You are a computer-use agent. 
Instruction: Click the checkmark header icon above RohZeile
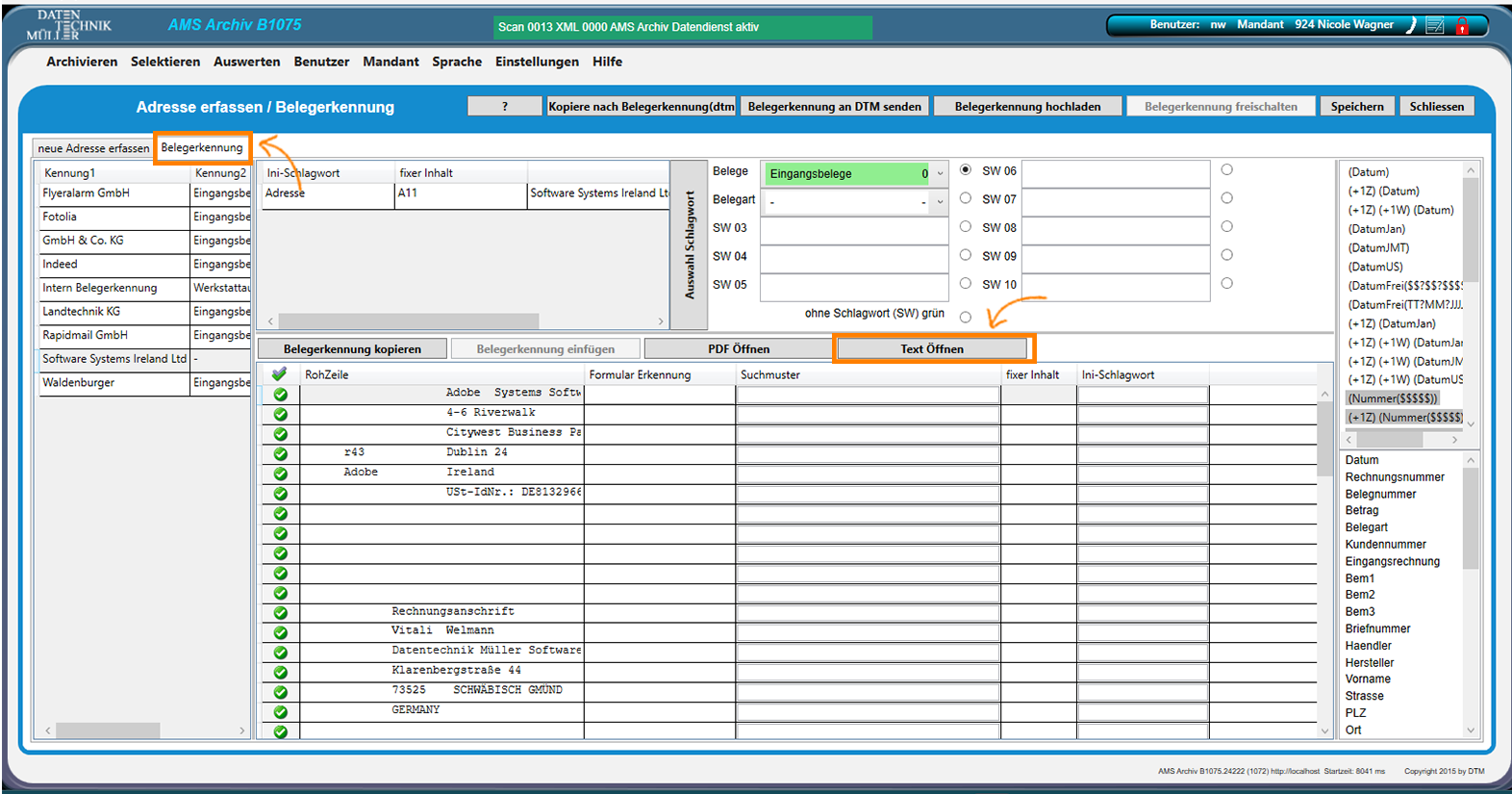pyautogui.click(x=280, y=374)
